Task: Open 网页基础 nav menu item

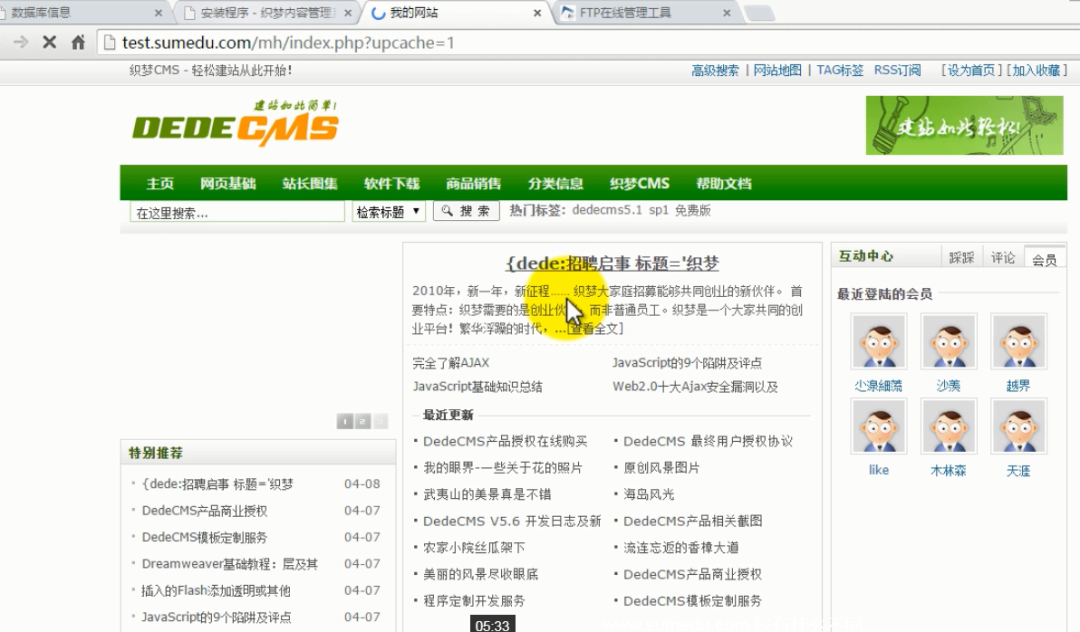Action: (x=228, y=183)
